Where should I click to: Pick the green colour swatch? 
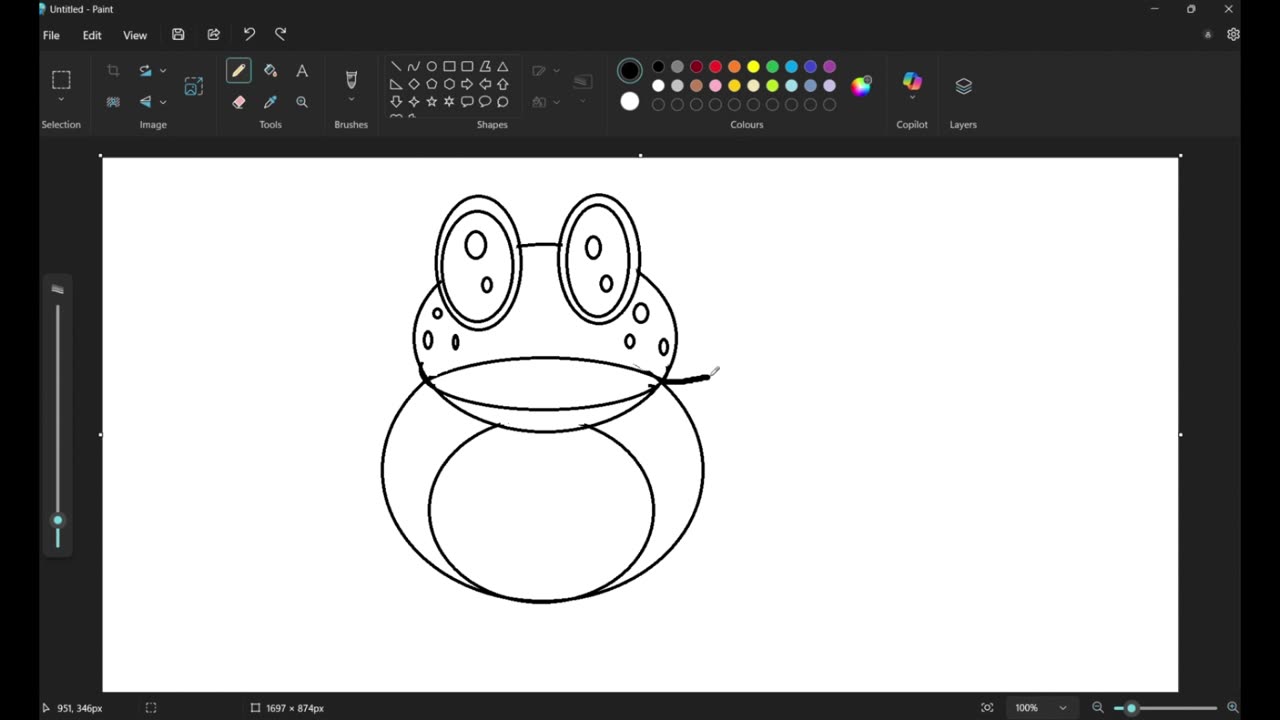coord(772,67)
